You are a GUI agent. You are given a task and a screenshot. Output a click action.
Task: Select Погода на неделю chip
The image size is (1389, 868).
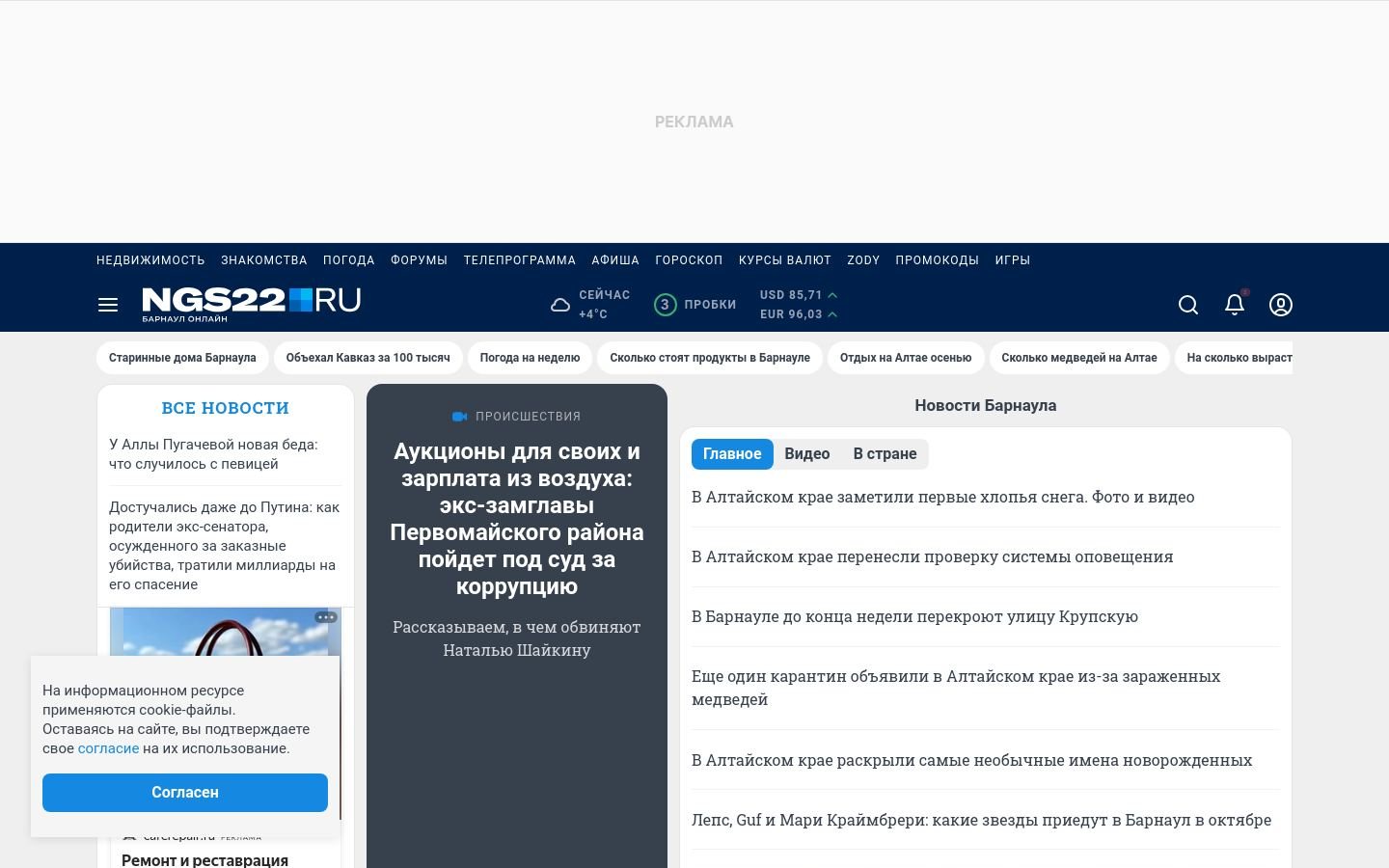(530, 358)
